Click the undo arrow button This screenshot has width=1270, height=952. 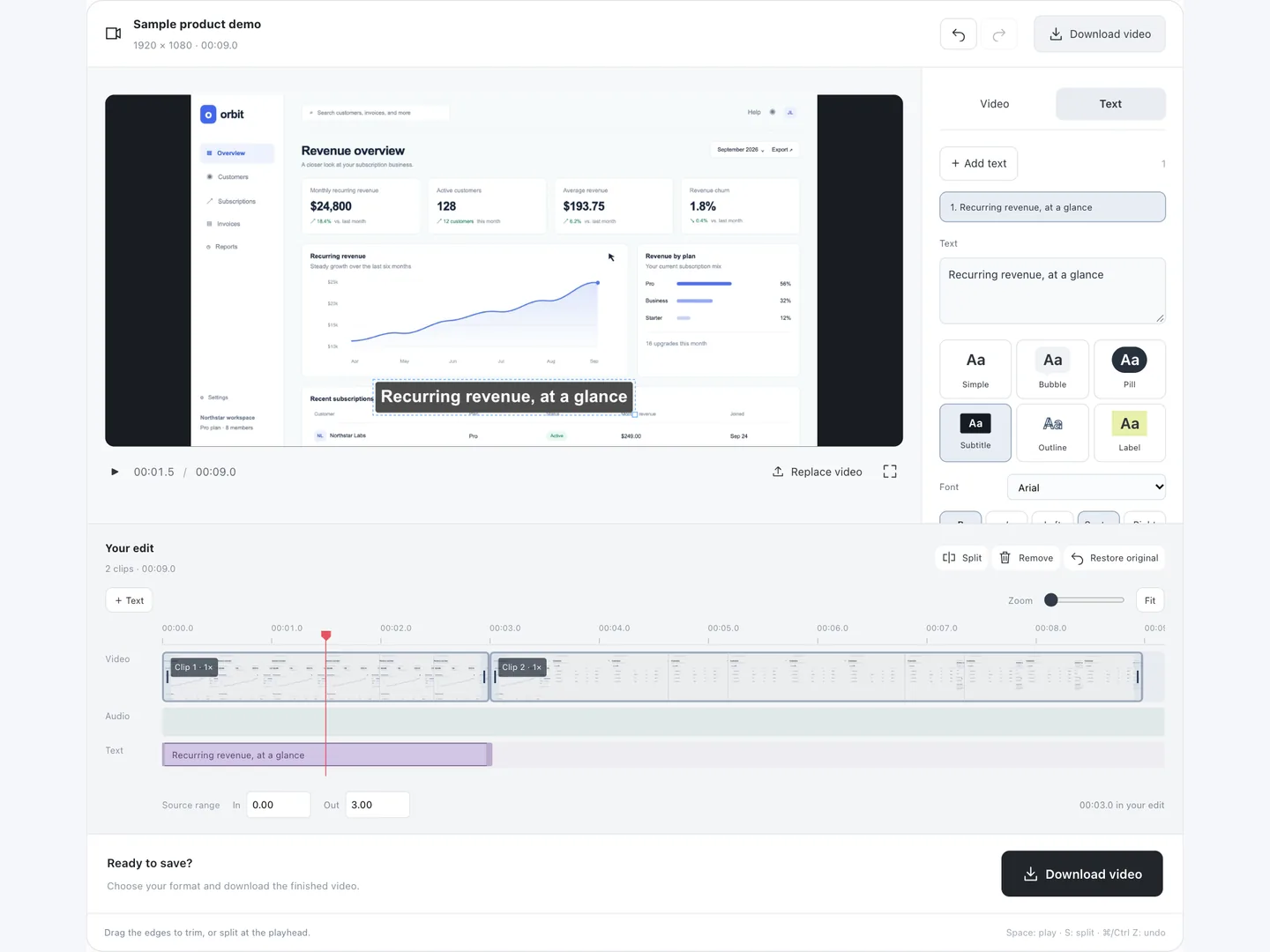coord(959,34)
